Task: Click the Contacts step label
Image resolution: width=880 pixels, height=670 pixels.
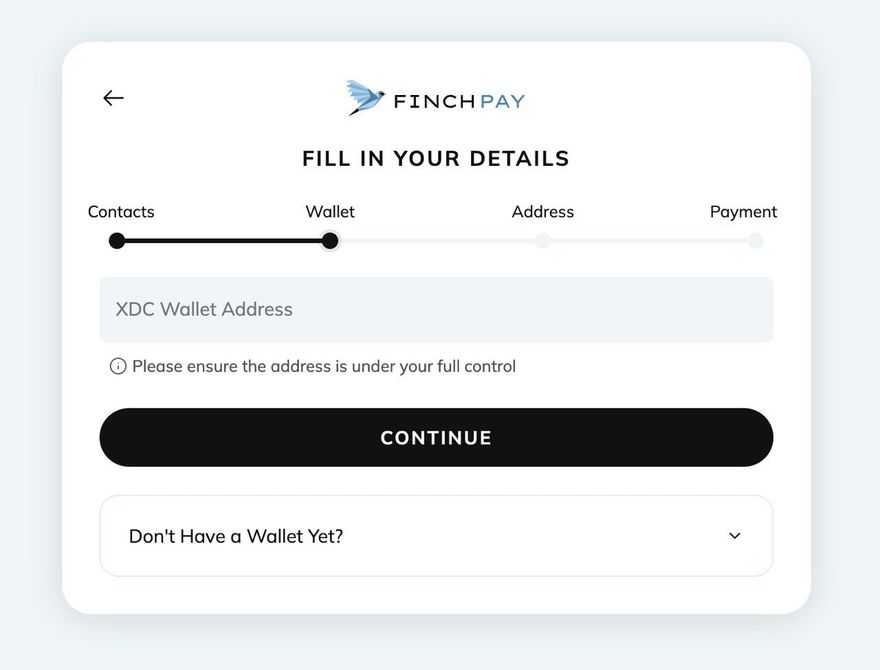Action: click(x=121, y=212)
